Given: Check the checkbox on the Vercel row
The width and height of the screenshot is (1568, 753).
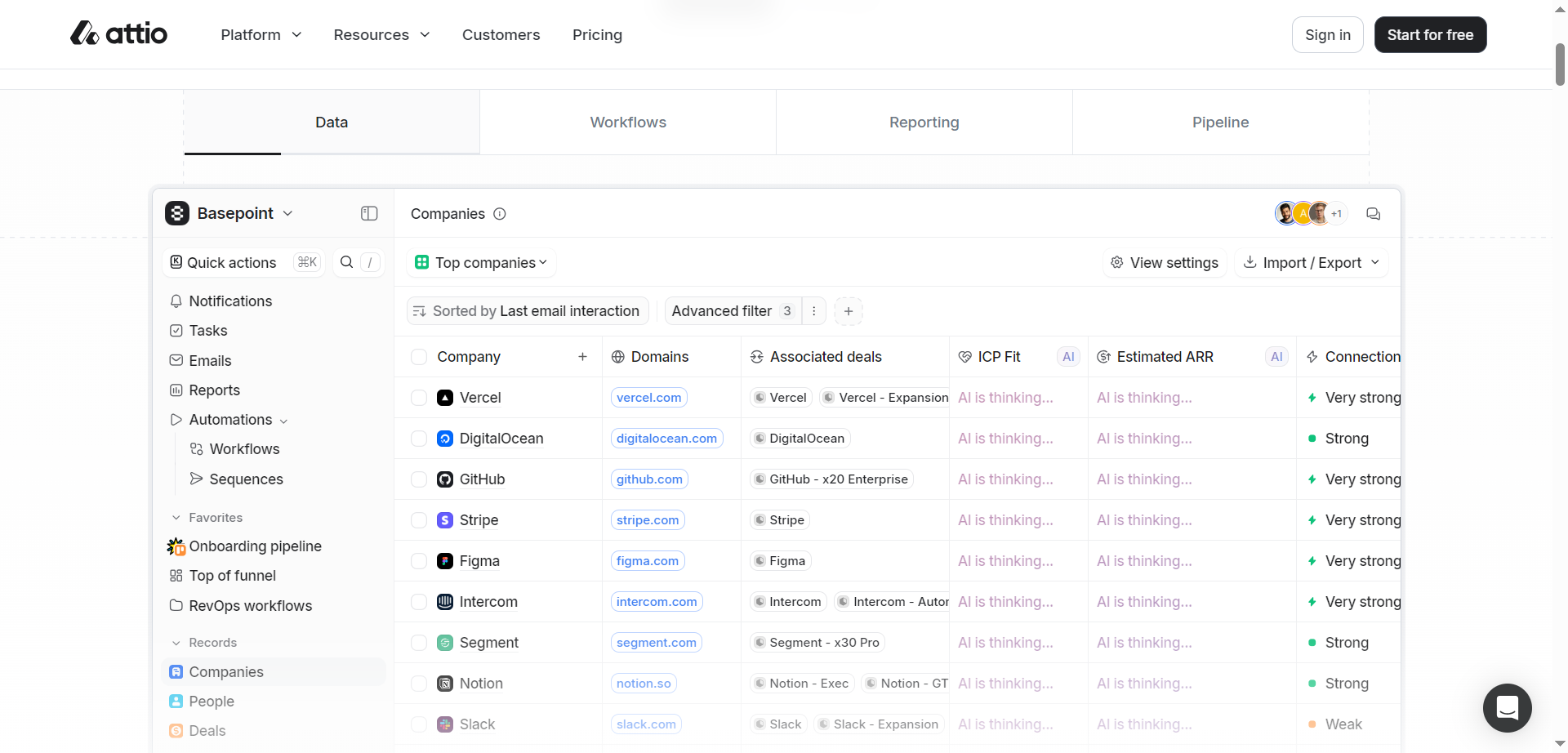Looking at the screenshot, I should coord(419,398).
